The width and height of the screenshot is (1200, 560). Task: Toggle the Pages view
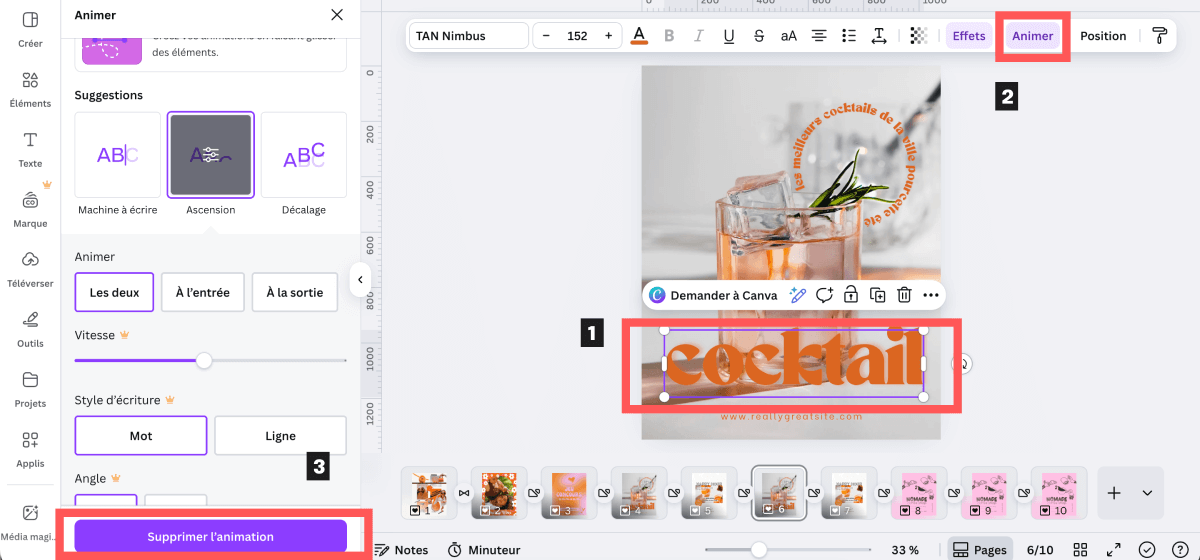979,550
